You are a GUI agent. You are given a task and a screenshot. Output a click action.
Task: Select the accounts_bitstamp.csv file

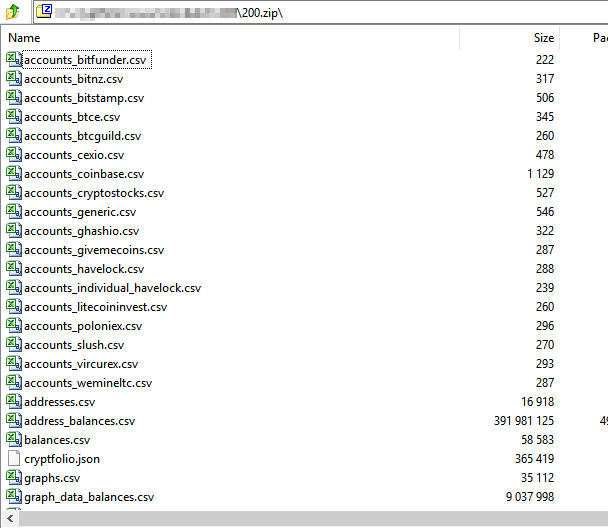84,98
